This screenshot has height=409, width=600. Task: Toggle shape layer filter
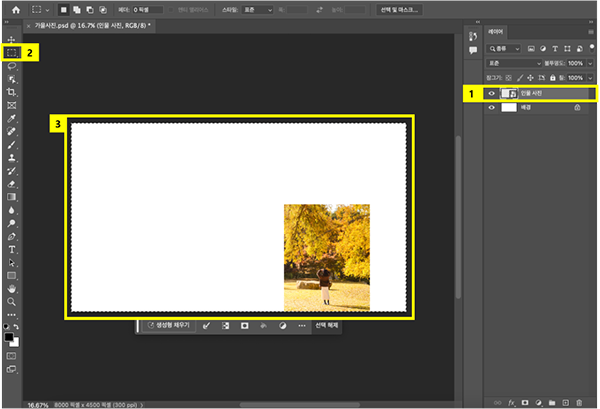[x=567, y=49]
